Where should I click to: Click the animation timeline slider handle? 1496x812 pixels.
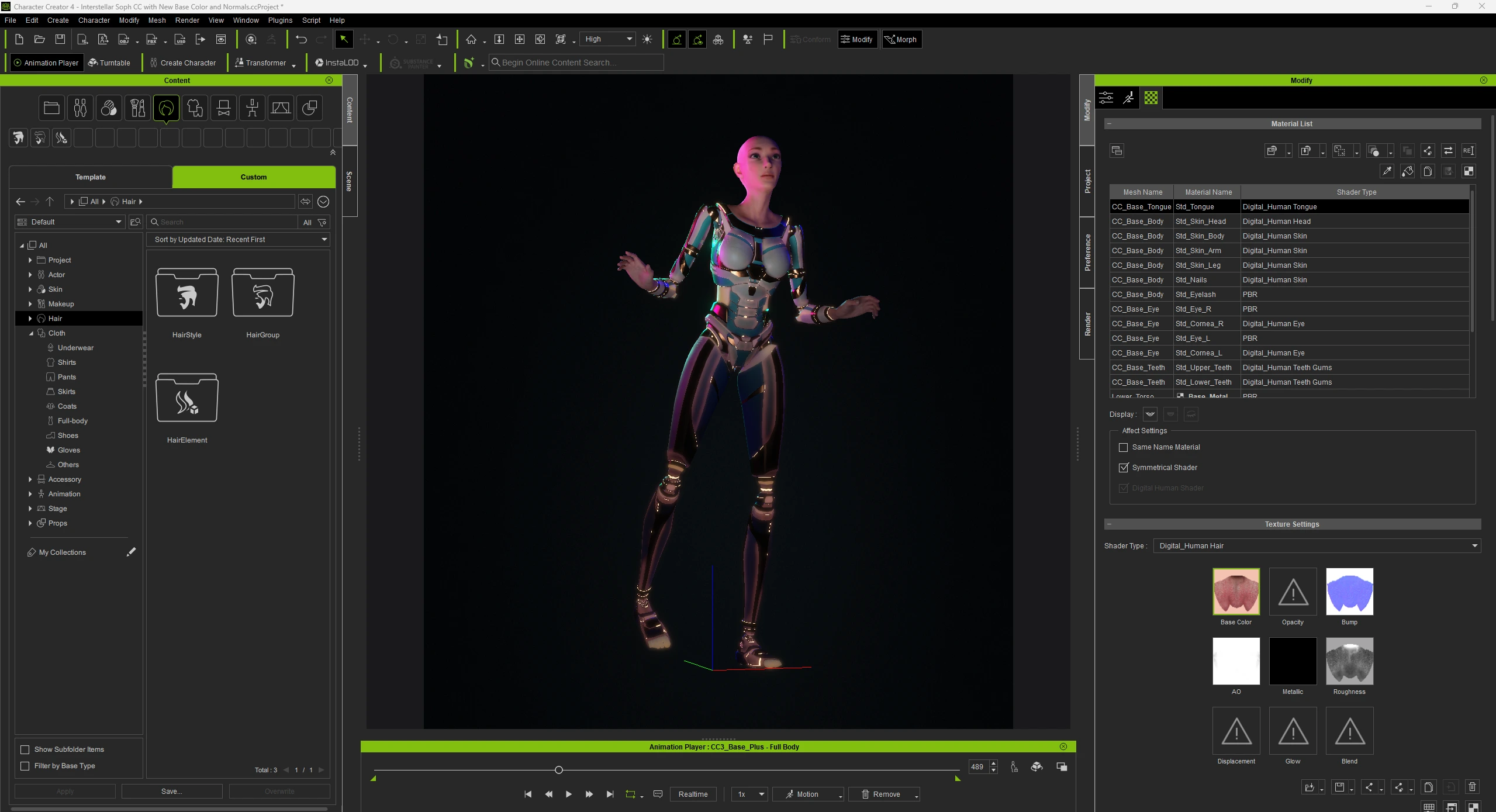tap(558, 770)
